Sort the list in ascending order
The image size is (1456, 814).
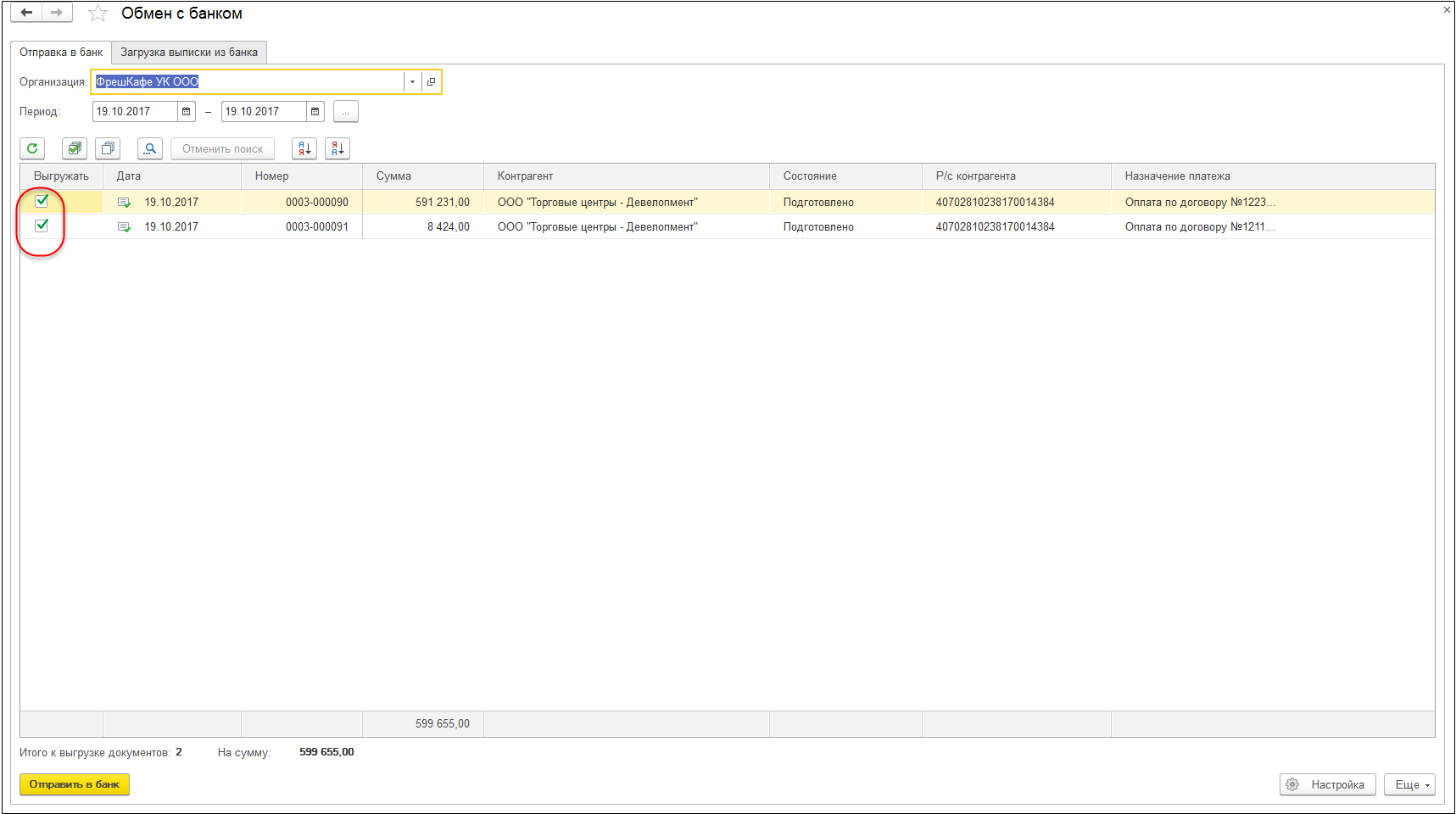click(x=304, y=148)
